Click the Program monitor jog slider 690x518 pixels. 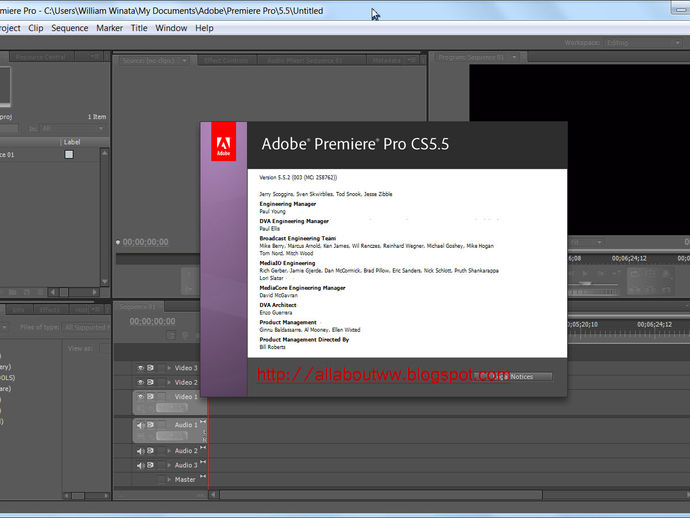coord(594,292)
